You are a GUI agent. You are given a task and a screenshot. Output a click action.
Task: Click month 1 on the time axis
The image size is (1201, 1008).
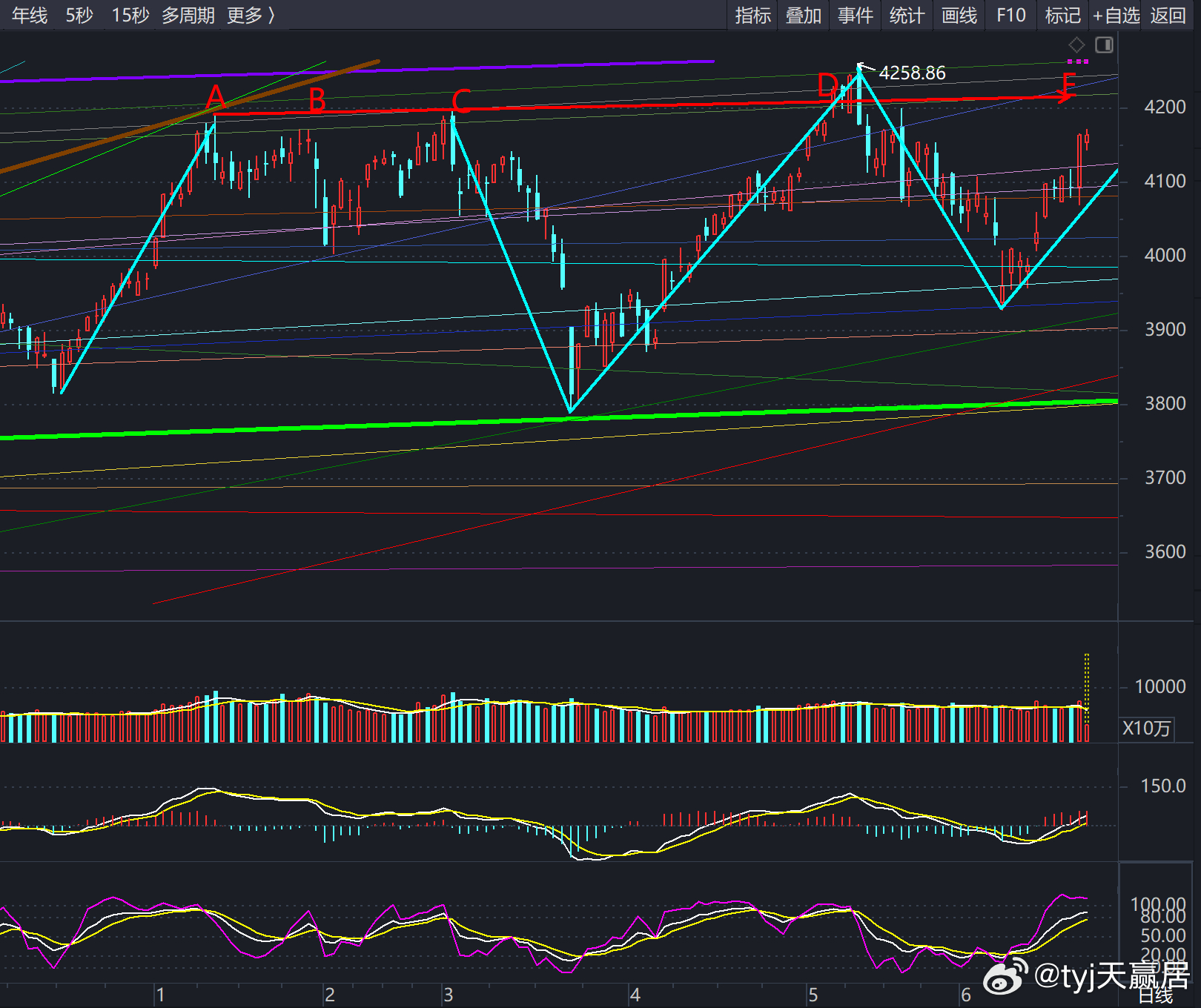point(160,995)
